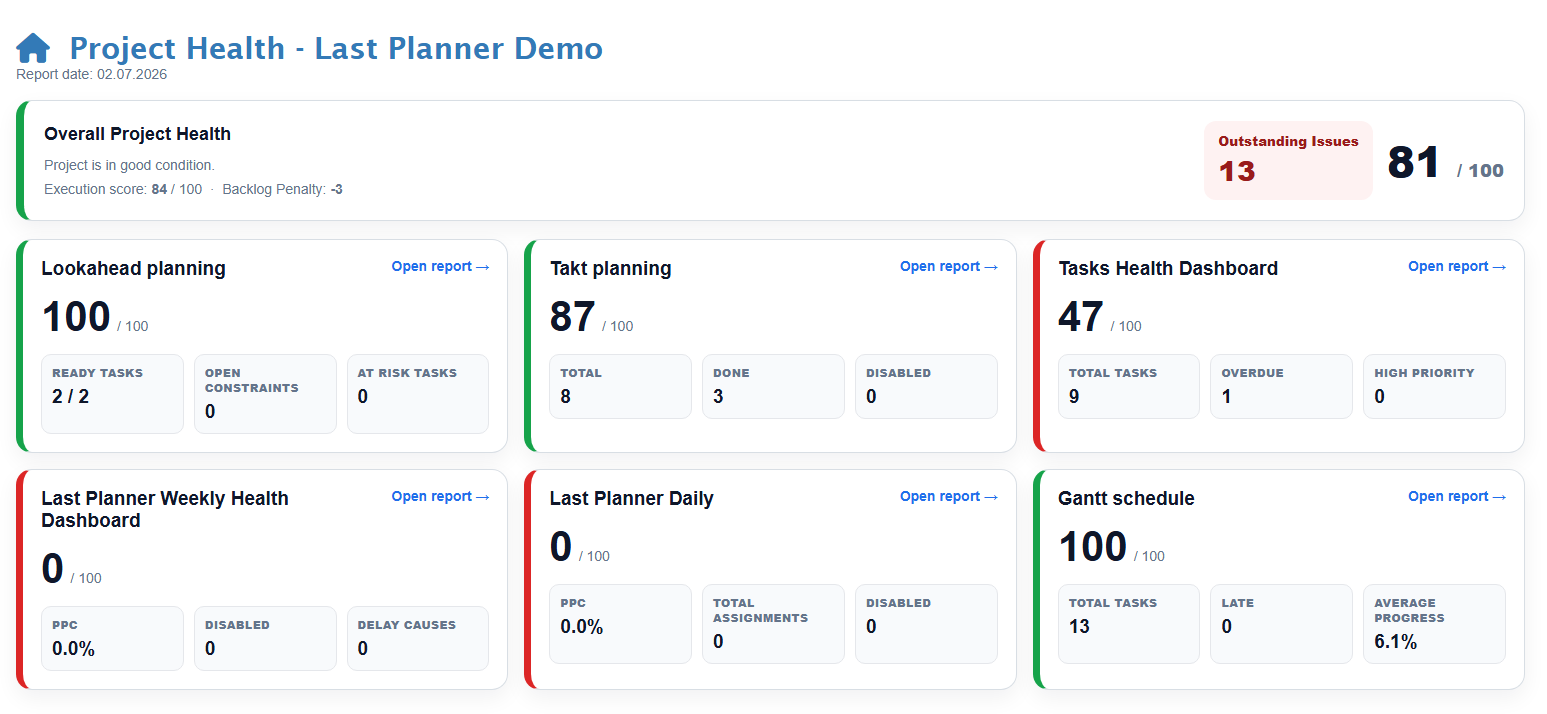This screenshot has height=714, width=1547.
Task: Select the Overdue tile in Tasks Health
Action: coord(1281,386)
